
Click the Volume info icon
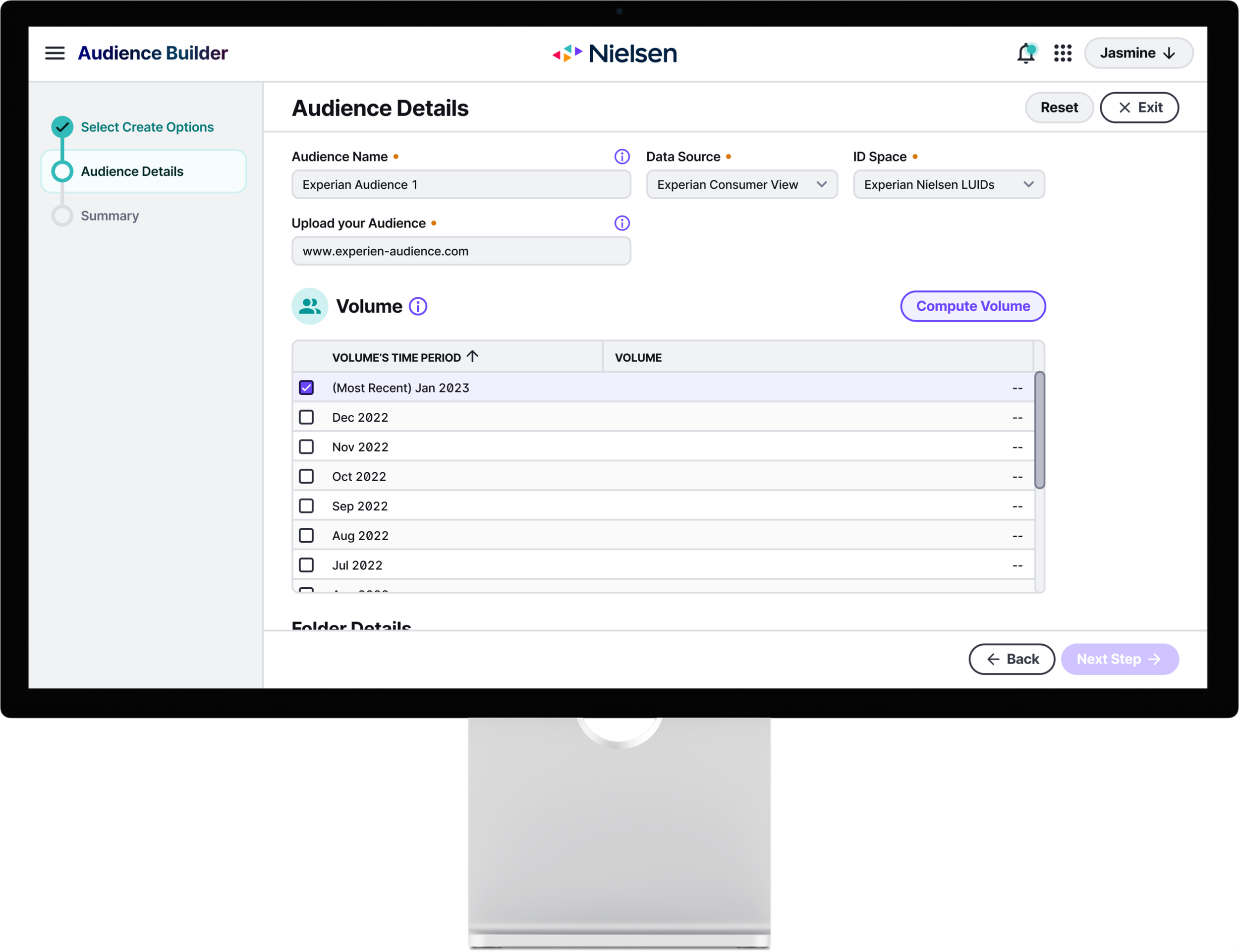click(x=418, y=307)
